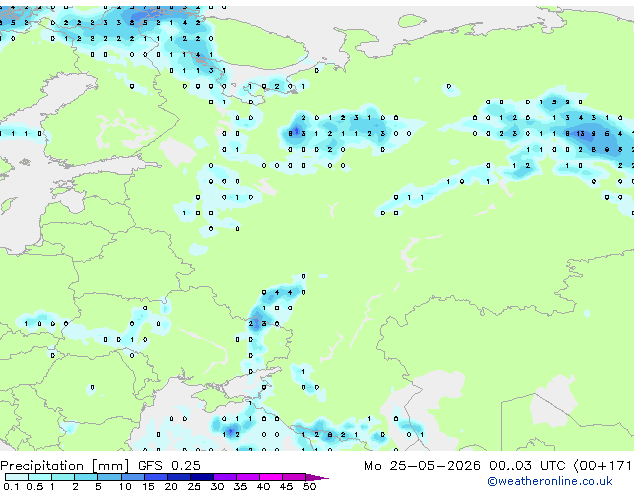Click the arrow tip beyond the 50 legend mark

(x=317, y=477)
